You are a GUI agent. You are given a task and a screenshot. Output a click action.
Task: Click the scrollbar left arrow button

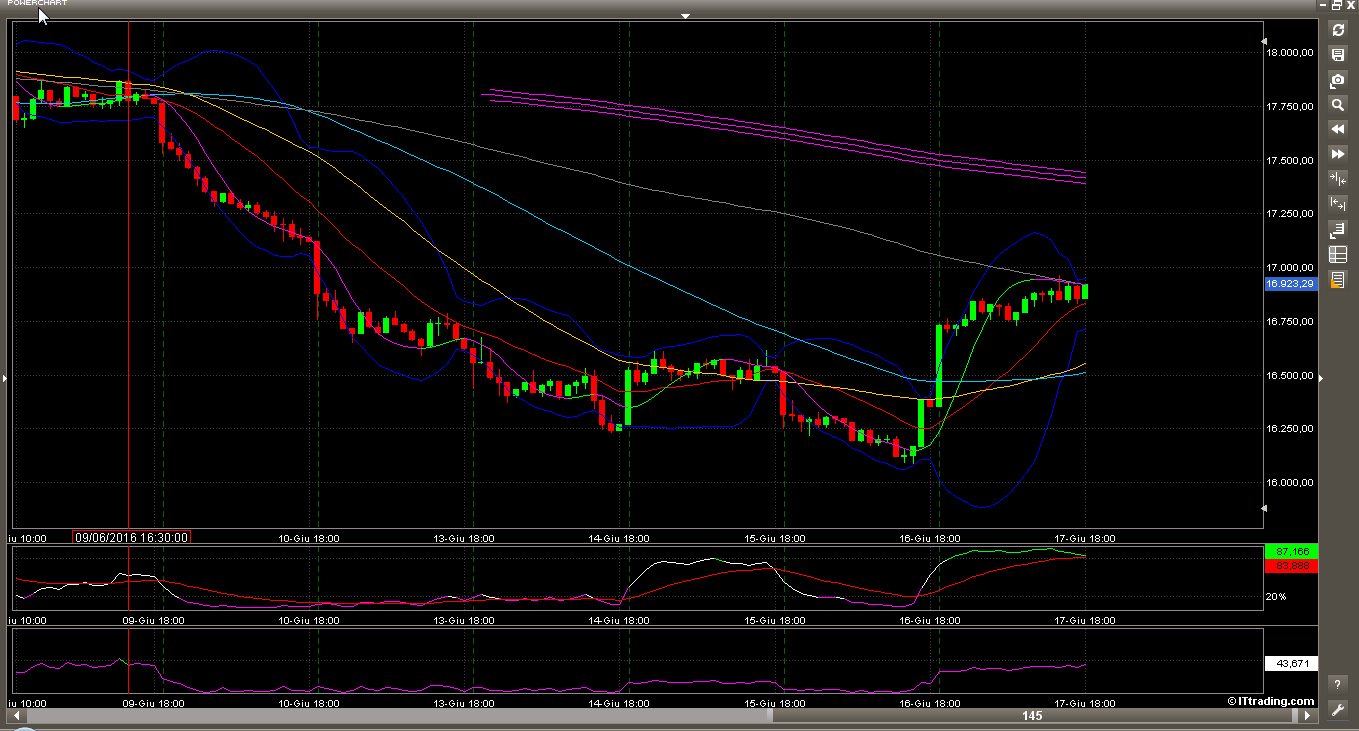click(16, 716)
